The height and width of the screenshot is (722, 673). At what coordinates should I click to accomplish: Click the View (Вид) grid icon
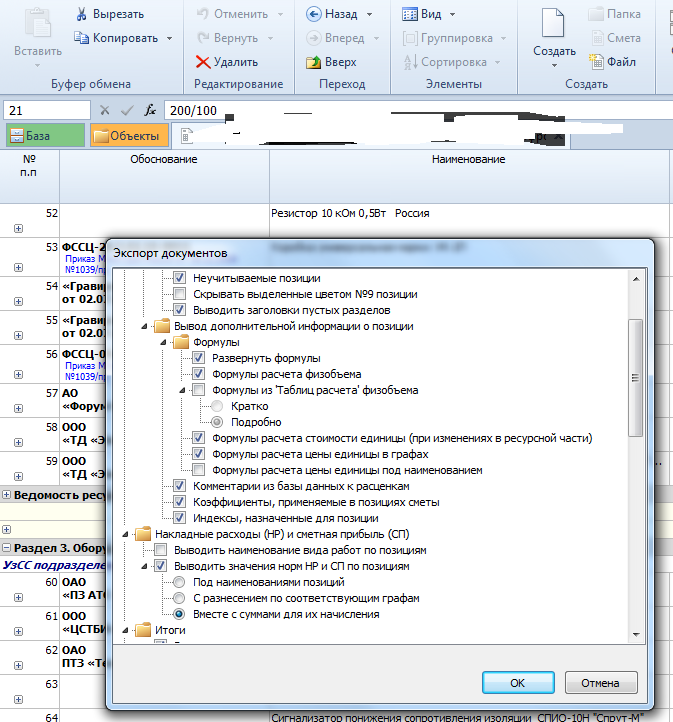(x=410, y=14)
